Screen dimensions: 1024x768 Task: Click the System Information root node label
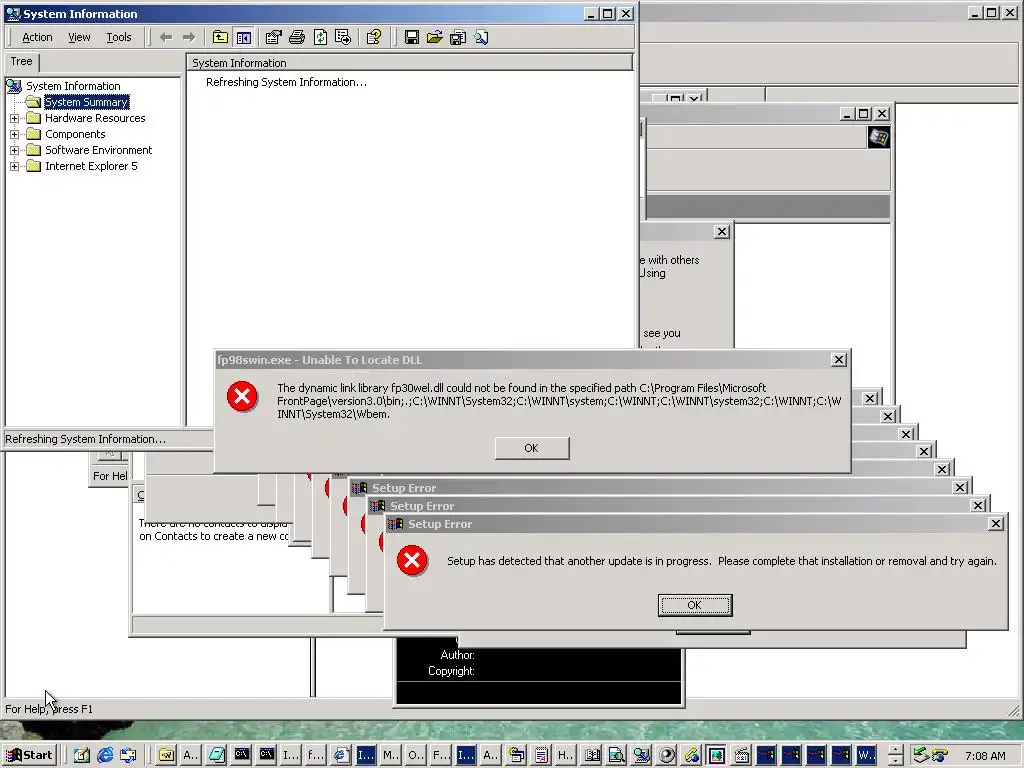pos(73,86)
